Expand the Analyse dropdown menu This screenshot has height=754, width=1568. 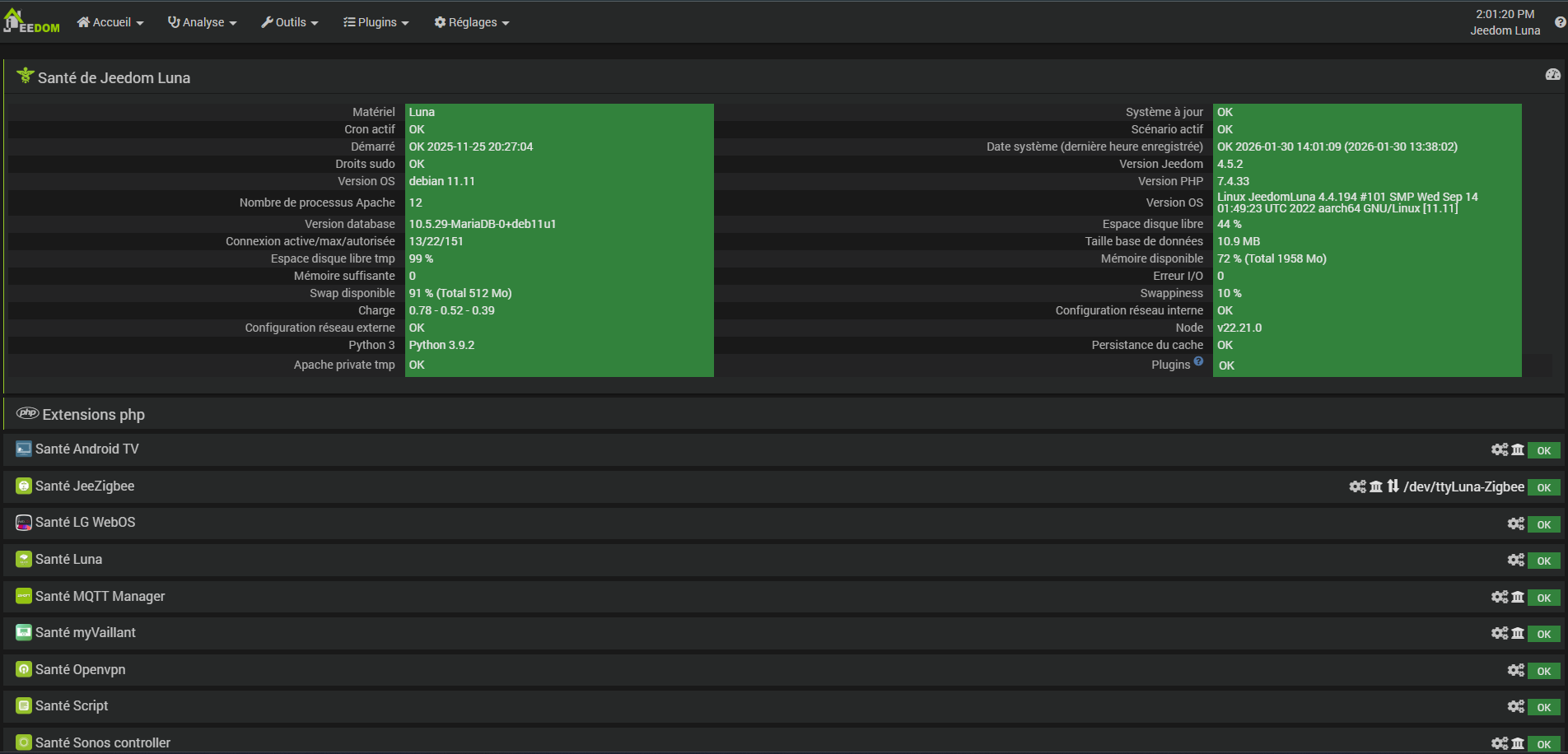point(203,22)
